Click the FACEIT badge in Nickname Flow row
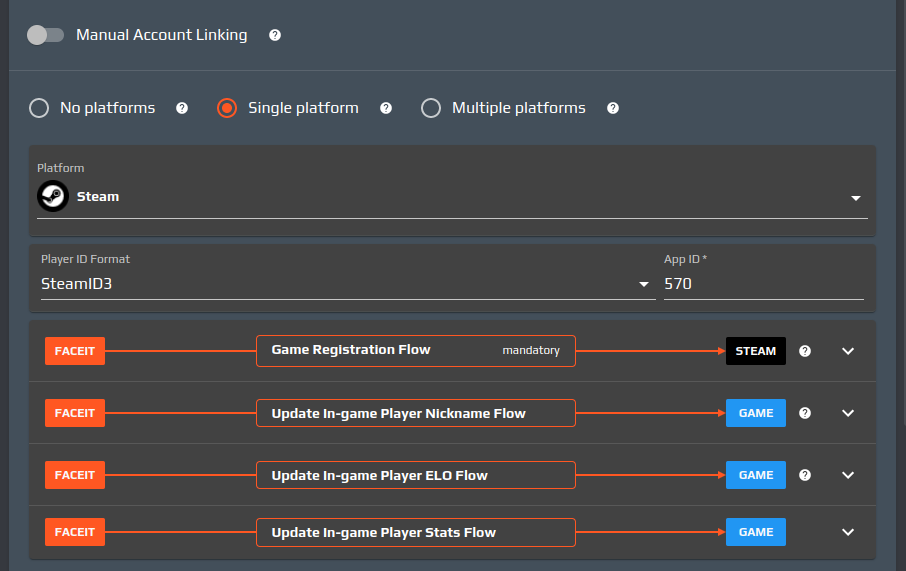Image resolution: width=906 pixels, height=571 pixels. 75,413
